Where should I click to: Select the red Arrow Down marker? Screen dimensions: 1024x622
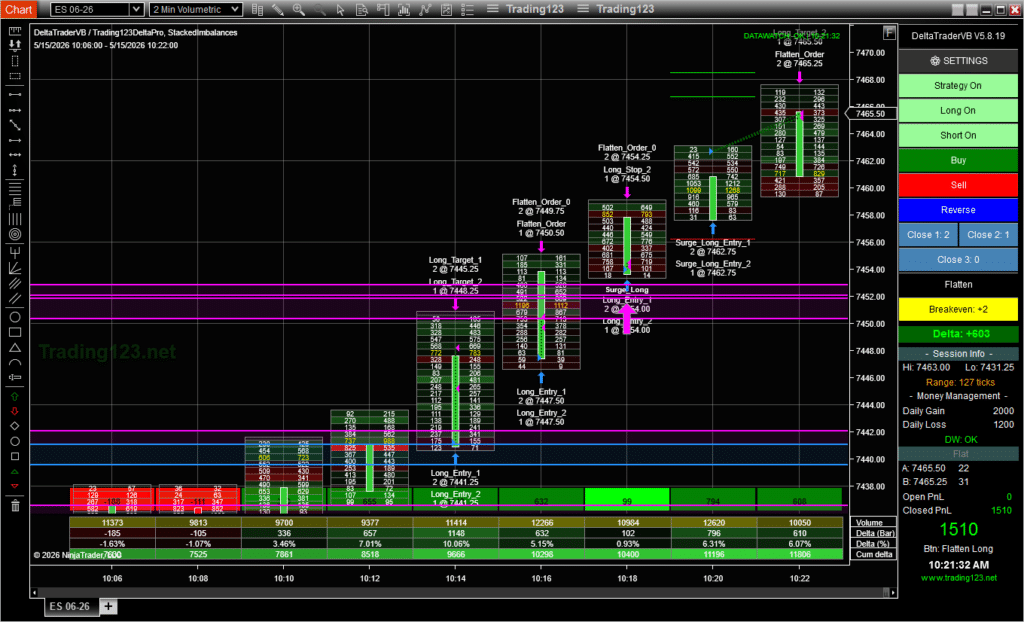[x=15, y=411]
